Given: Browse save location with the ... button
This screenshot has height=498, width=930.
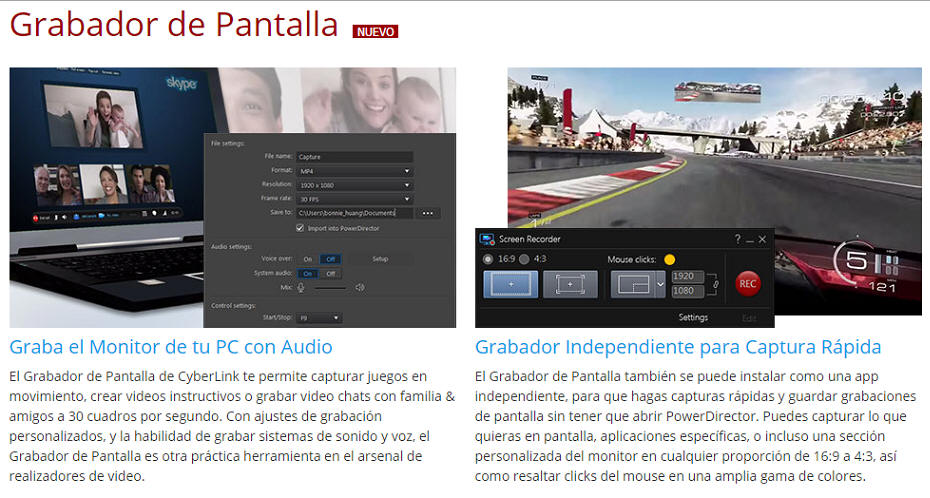Looking at the screenshot, I should tap(428, 213).
